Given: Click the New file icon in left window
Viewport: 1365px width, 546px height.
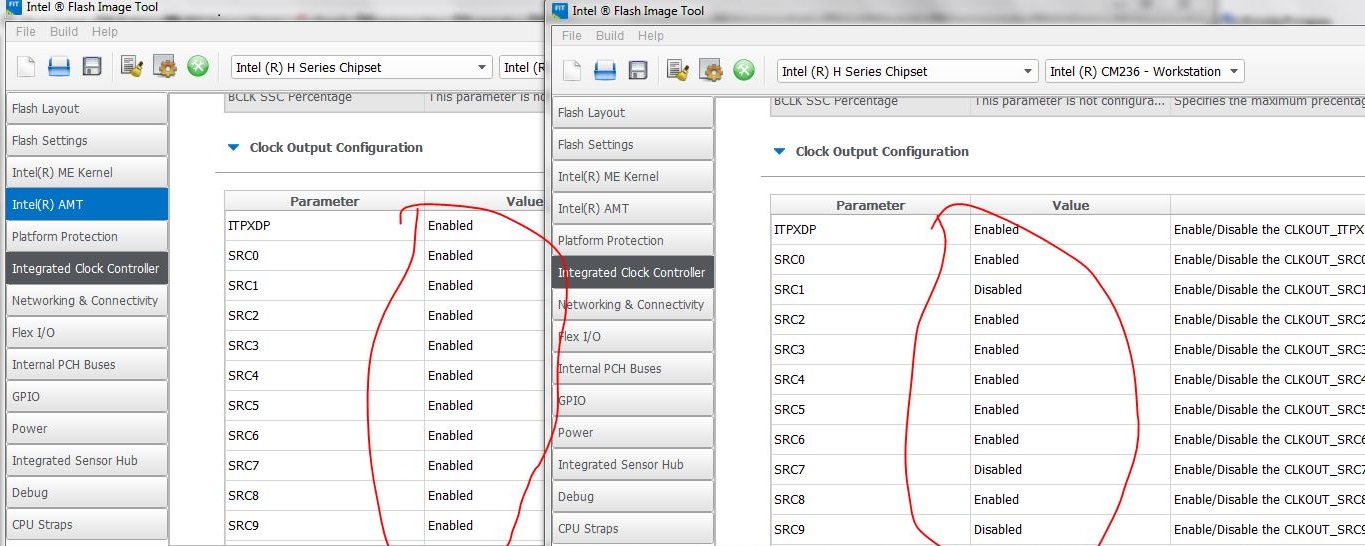Looking at the screenshot, I should click(x=26, y=67).
